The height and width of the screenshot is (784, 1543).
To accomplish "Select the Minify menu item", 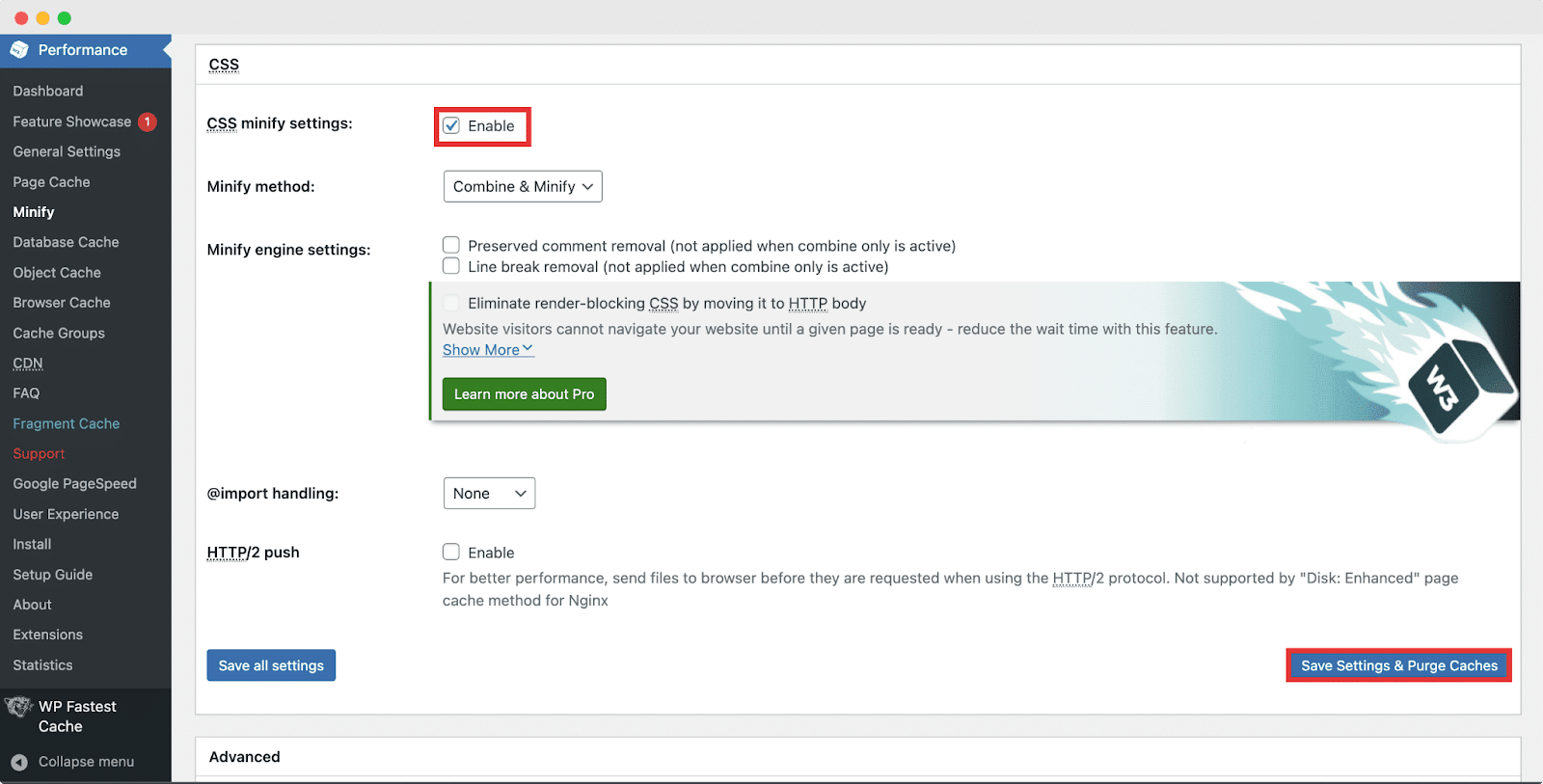I will click(x=34, y=212).
